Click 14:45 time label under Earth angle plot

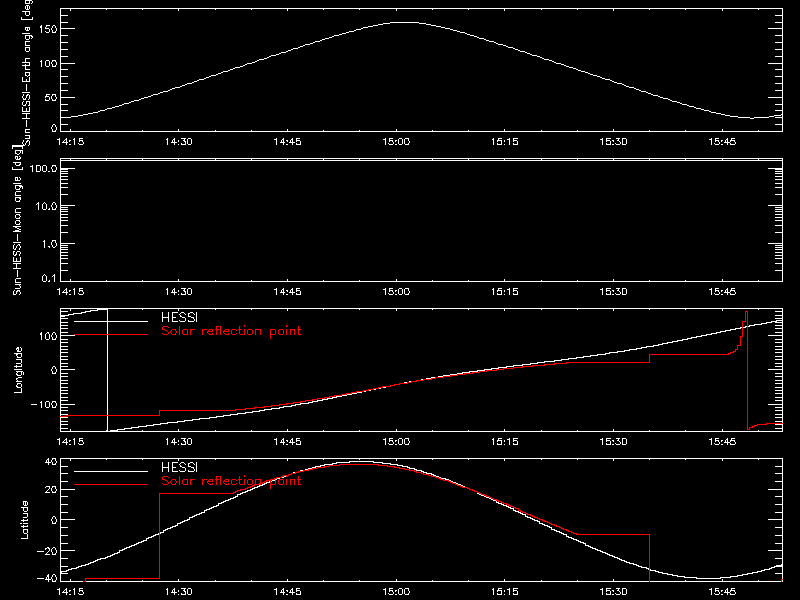[287, 142]
